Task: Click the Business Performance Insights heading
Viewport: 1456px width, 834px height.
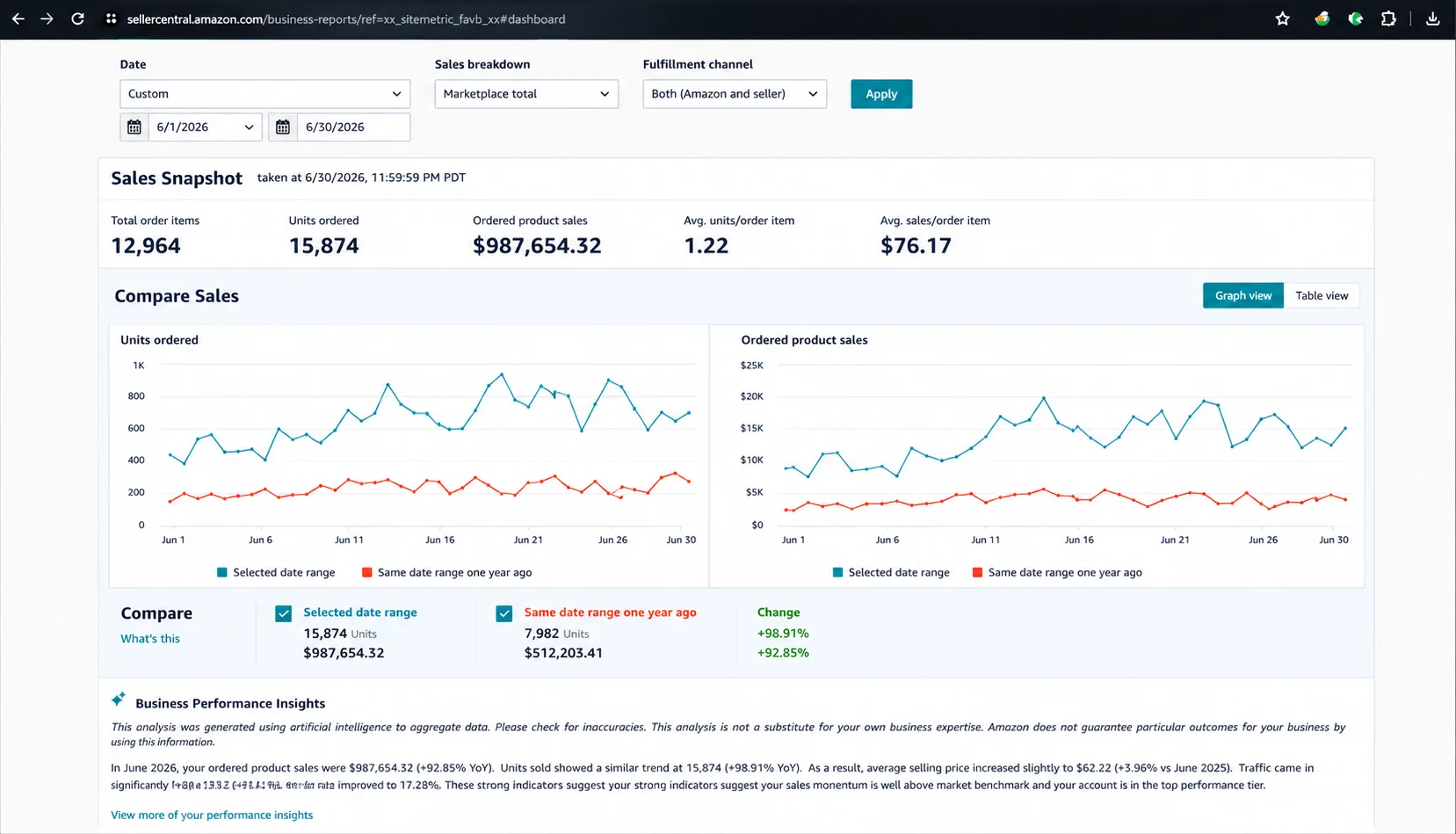Action: coord(230,703)
